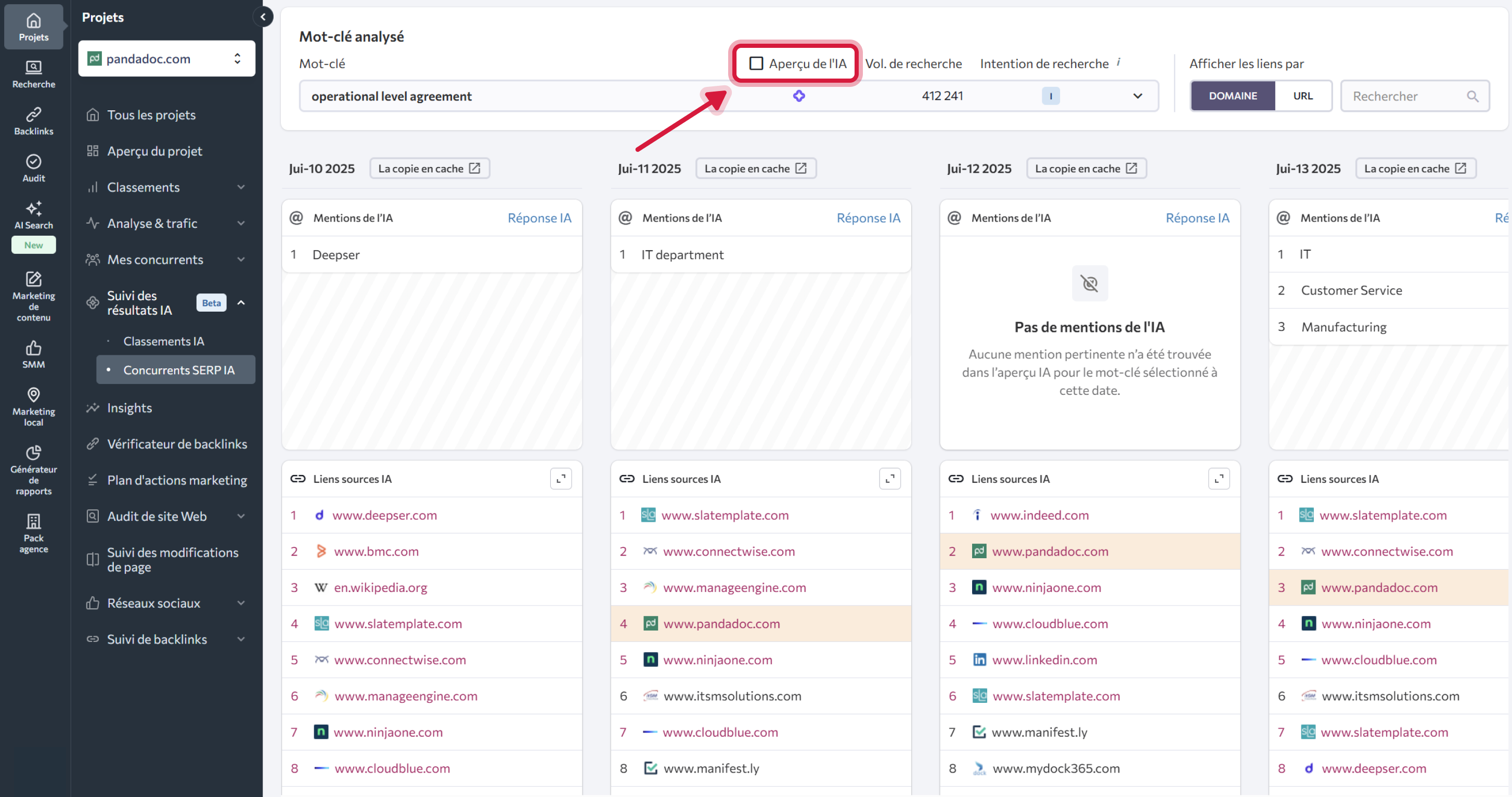The height and width of the screenshot is (797, 1512).
Task: Collapse the Projets side panel arrow
Action: (263, 17)
